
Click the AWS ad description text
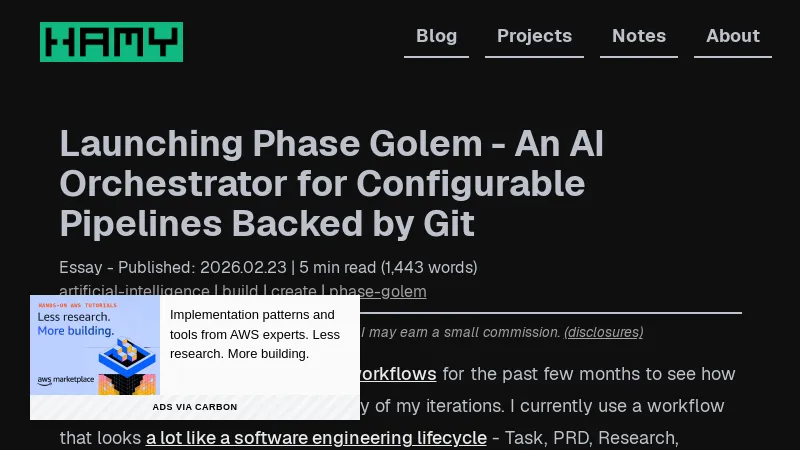pos(255,334)
